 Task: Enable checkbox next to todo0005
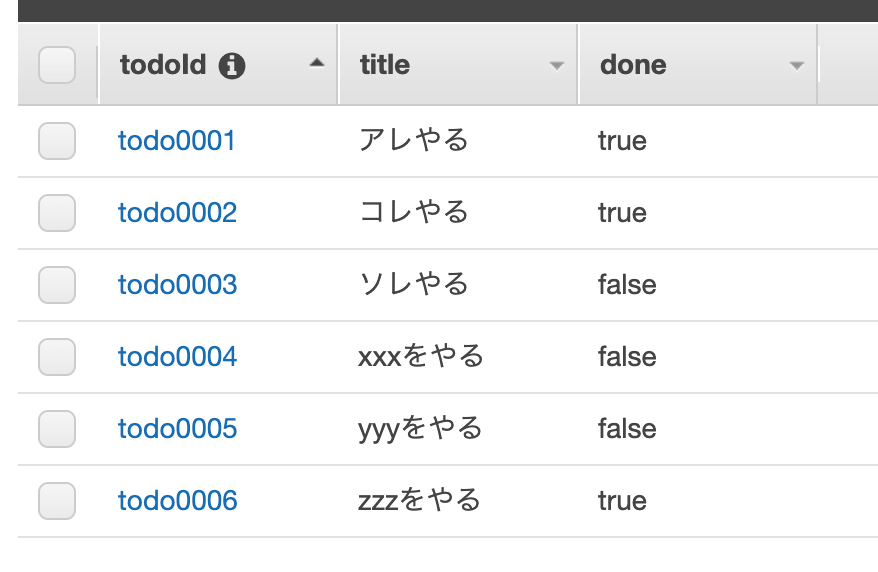(57, 429)
